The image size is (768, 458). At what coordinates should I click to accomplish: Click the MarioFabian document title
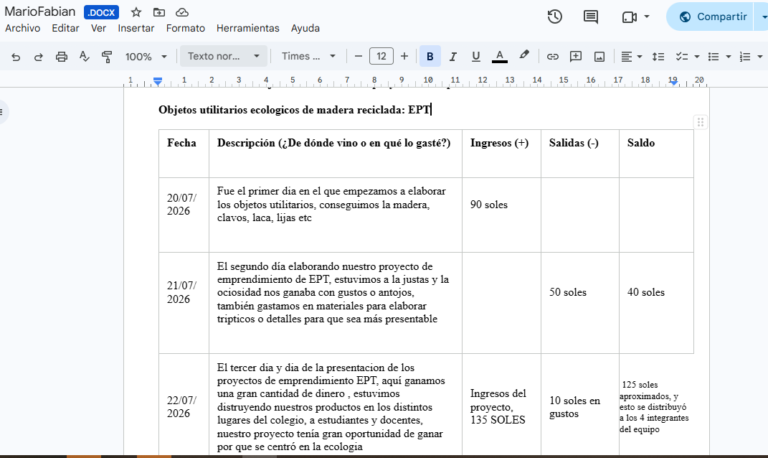pyautogui.click(x=40, y=12)
